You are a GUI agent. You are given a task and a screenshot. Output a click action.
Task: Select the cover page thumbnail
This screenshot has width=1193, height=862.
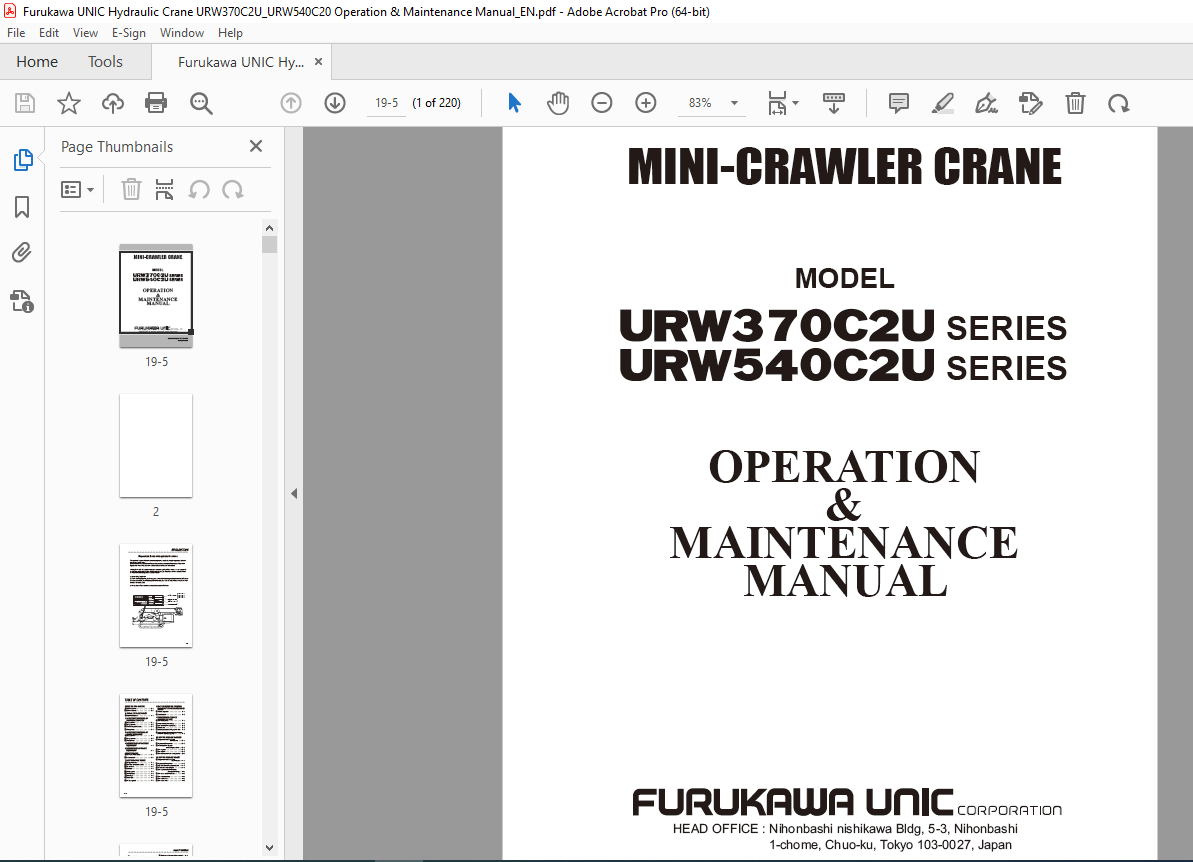156,296
